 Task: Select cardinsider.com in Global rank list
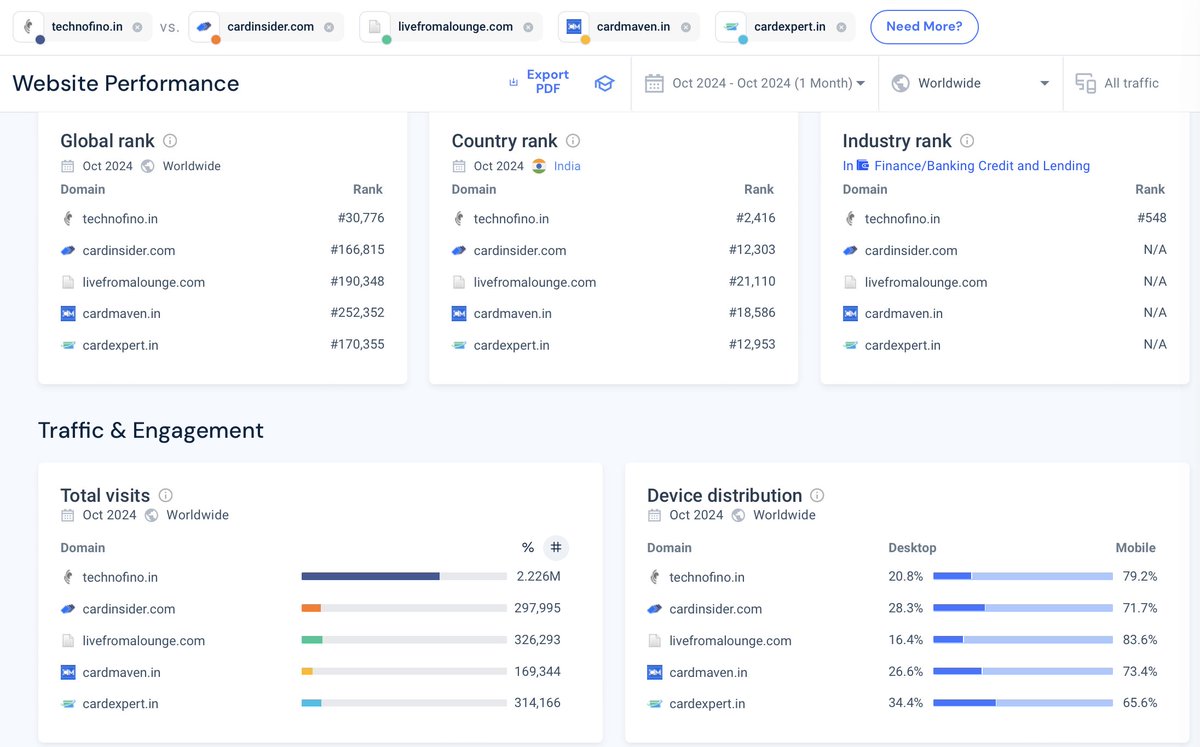pyautogui.click(x=129, y=250)
